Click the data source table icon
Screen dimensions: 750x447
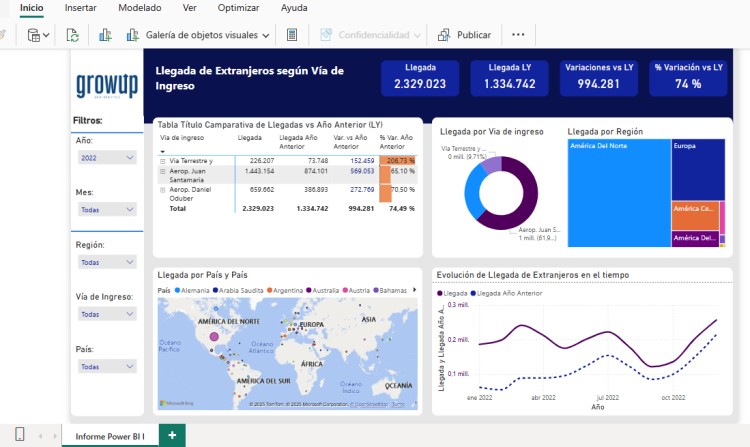pyautogui.click(x=34, y=35)
